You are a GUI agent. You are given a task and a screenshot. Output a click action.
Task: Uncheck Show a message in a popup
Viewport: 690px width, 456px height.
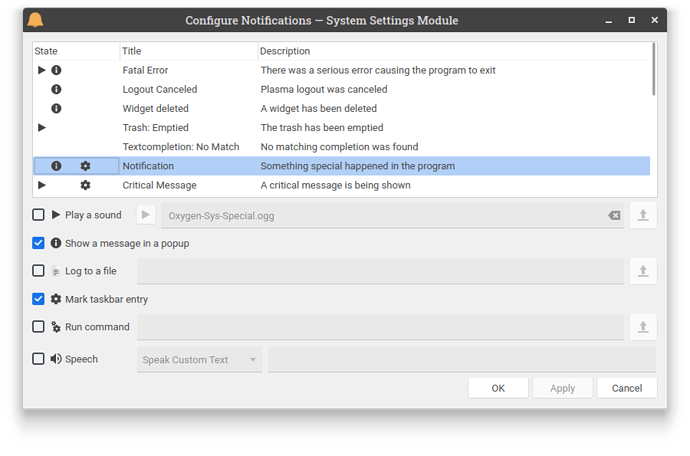tap(38, 243)
